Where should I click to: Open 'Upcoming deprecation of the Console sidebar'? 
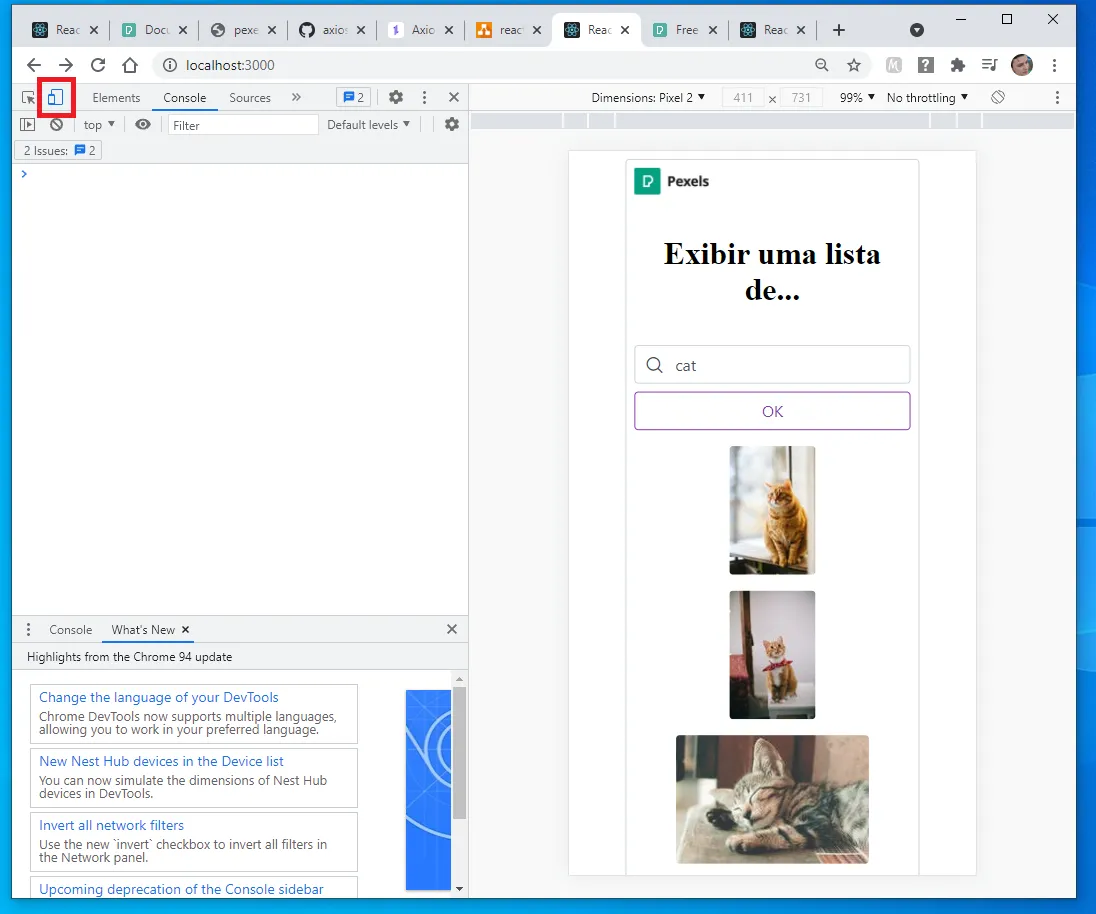click(181, 890)
